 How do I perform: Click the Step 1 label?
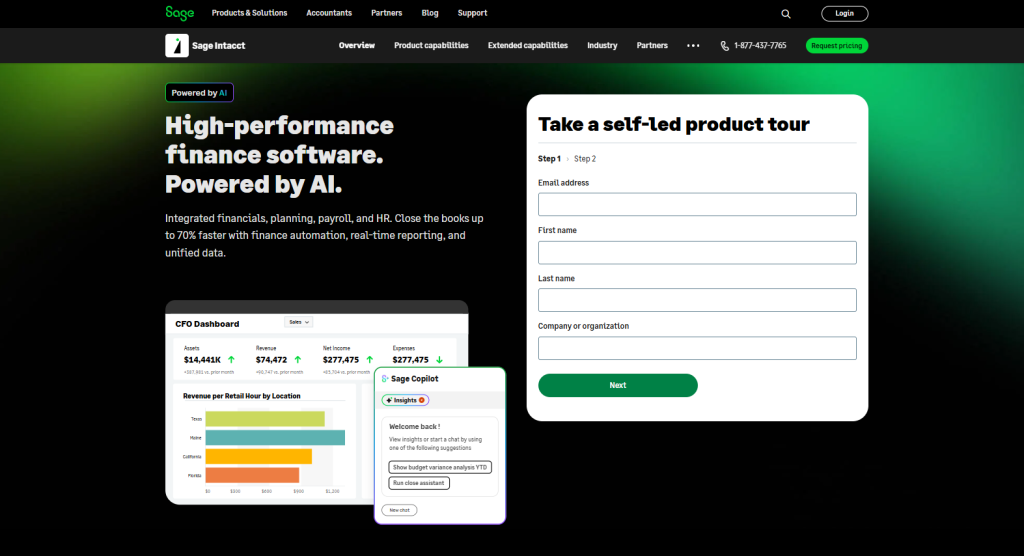click(x=549, y=159)
